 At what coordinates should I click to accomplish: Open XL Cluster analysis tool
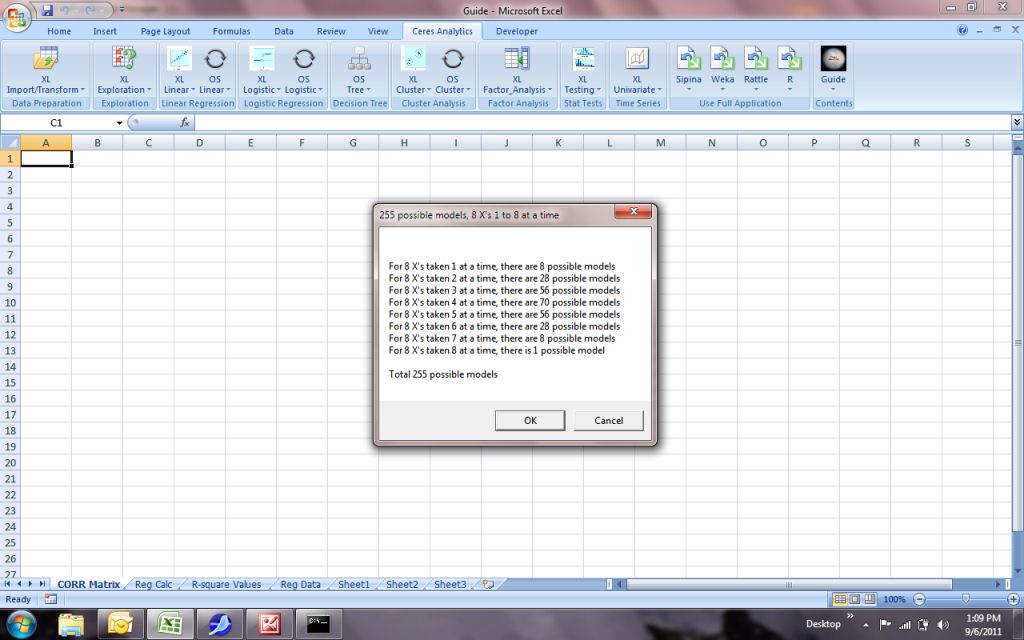click(x=413, y=71)
